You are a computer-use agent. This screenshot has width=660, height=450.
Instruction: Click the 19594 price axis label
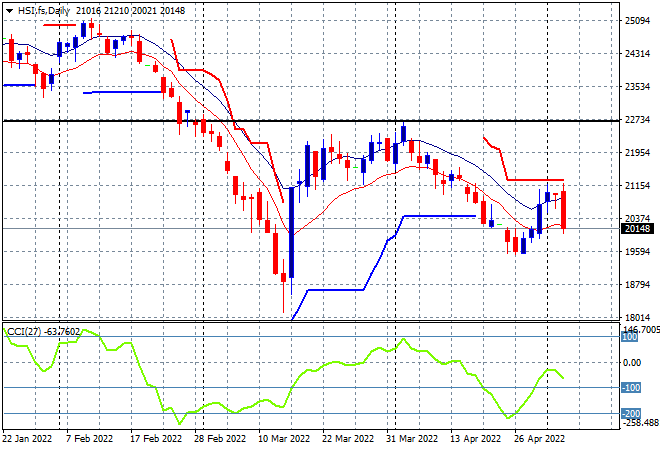(637, 251)
